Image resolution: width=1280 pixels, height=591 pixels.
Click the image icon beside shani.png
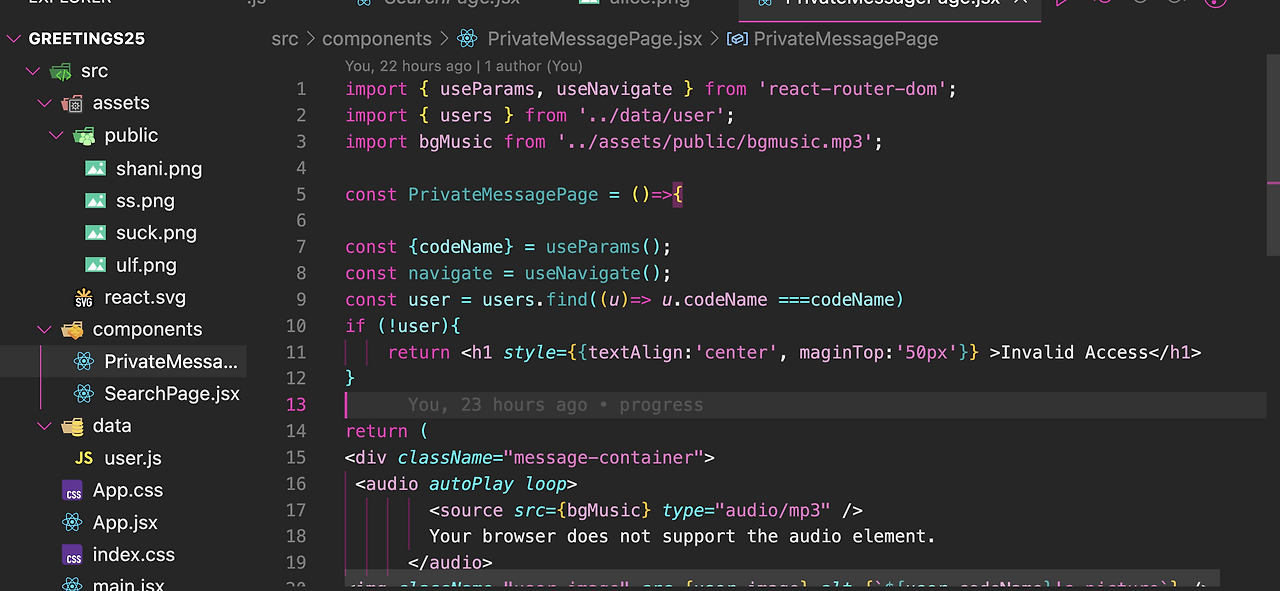[x=95, y=168]
